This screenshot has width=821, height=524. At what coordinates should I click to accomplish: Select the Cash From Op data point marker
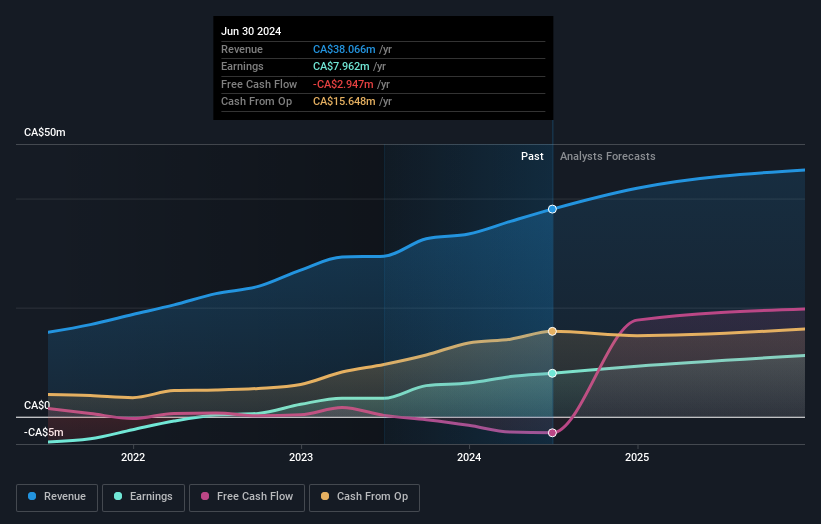pyautogui.click(x=552, y=331)
